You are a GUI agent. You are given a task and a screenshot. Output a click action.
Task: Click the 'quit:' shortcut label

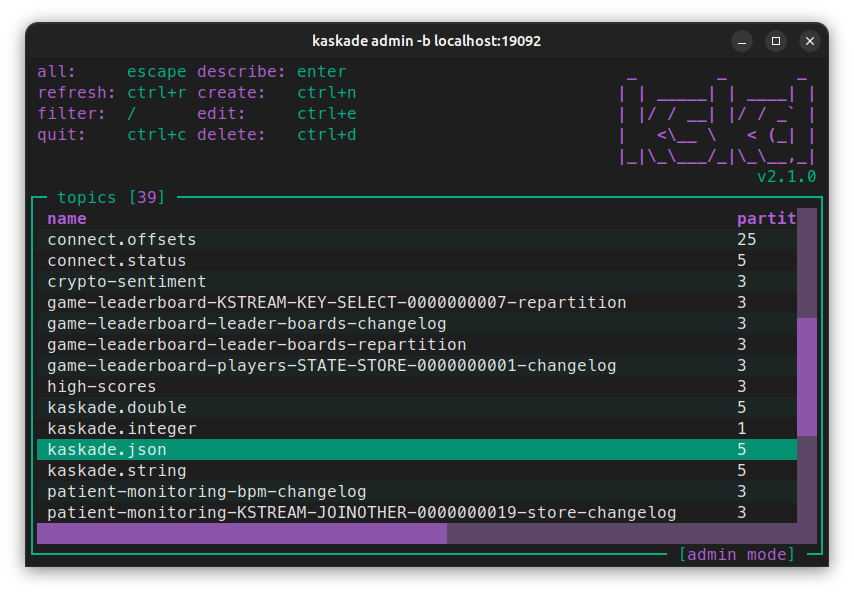point(62,135)
